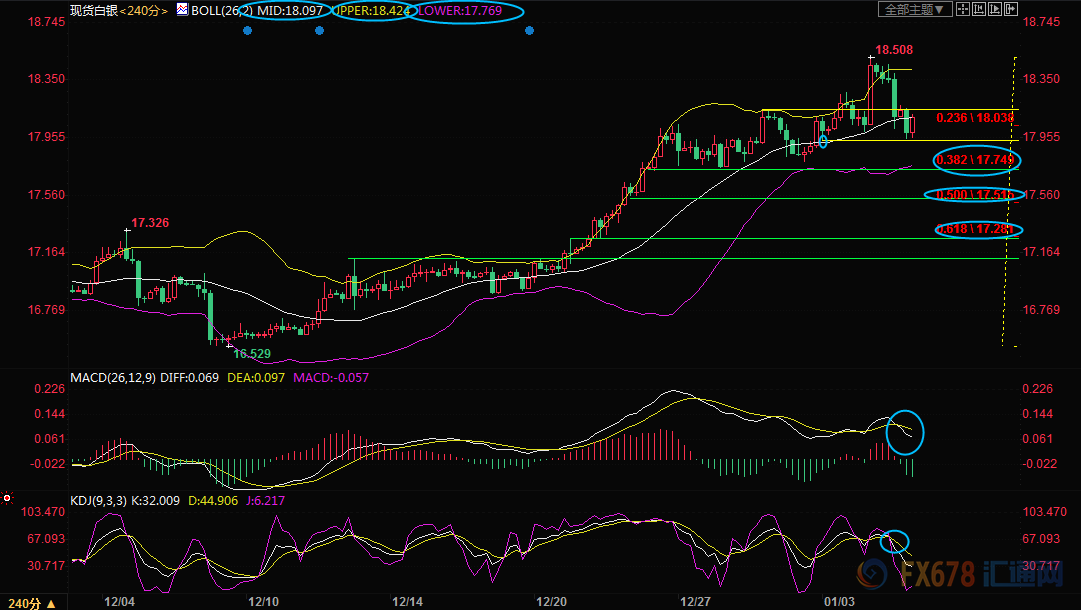Click the 17.326 peak price label
This screenshot has height=610, width=1081.
[x=150, y=222]
